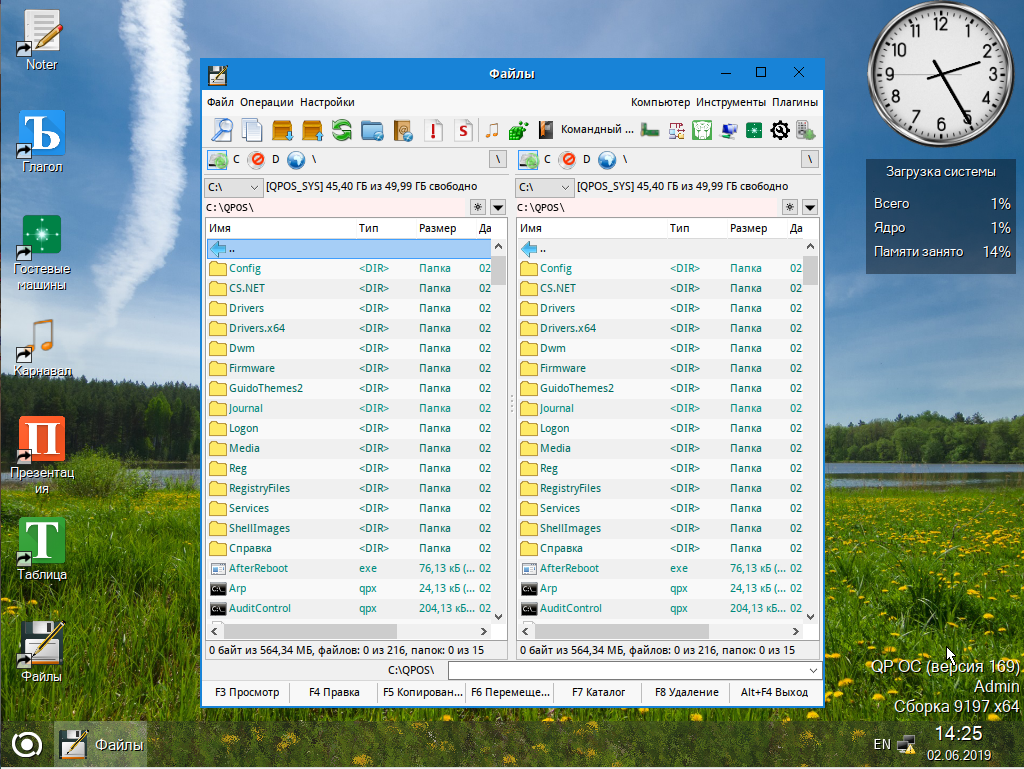The width and height of the screenshot is (1024, 769).
Task: Click the magnifier search icon in toolbar
Action: [222, 130]
